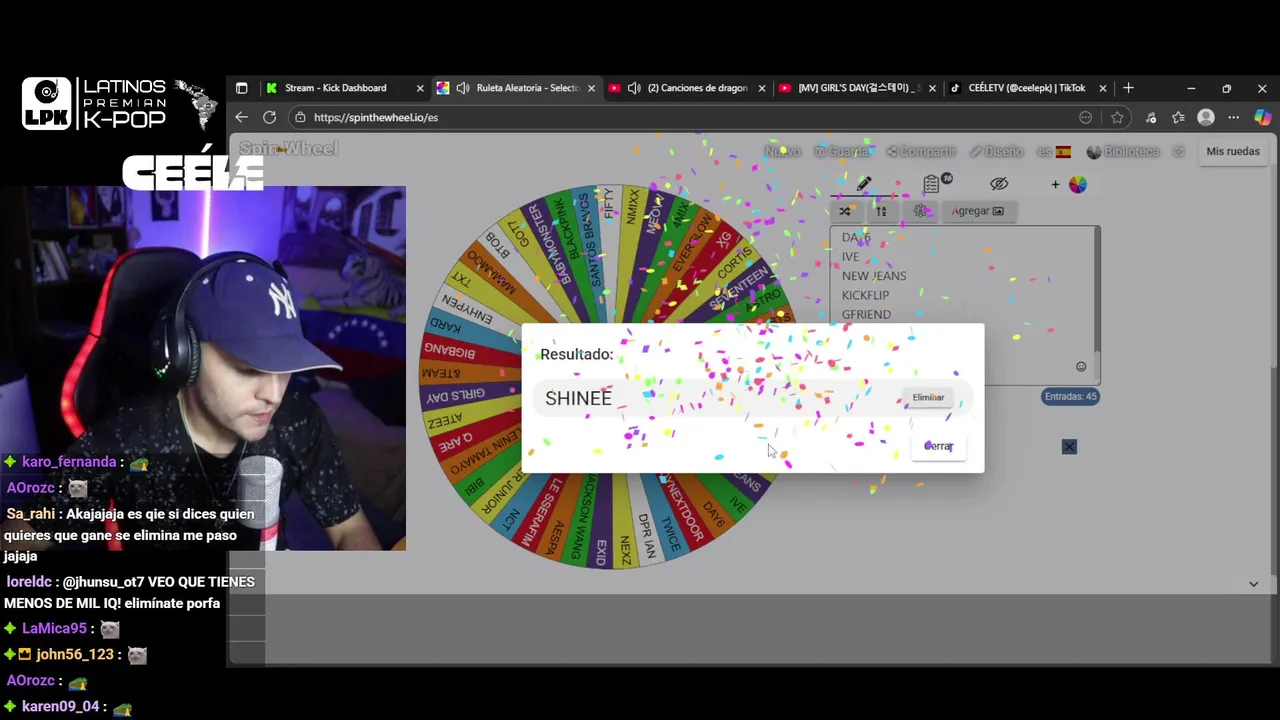Open the gear entry settings button

pyautogui.click(x=921, y=211)
